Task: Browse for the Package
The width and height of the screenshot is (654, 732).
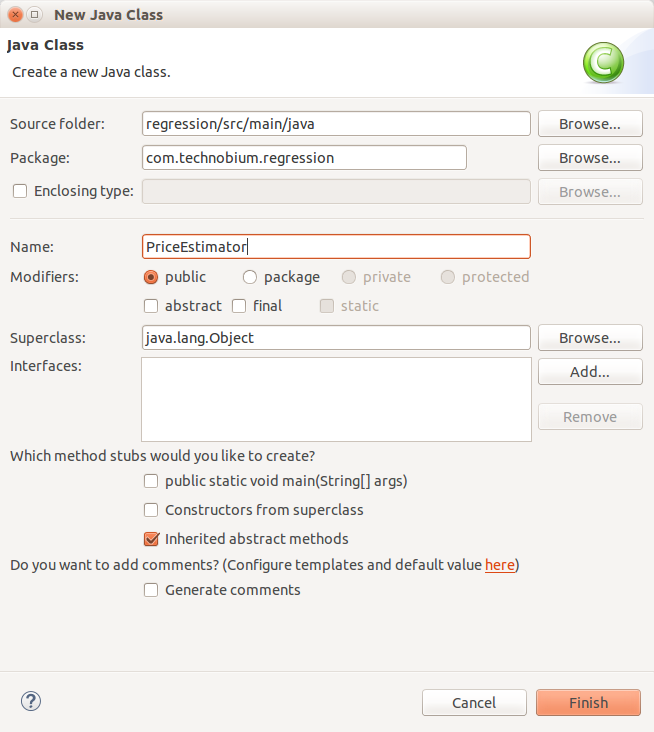Action: click(590, 158)
